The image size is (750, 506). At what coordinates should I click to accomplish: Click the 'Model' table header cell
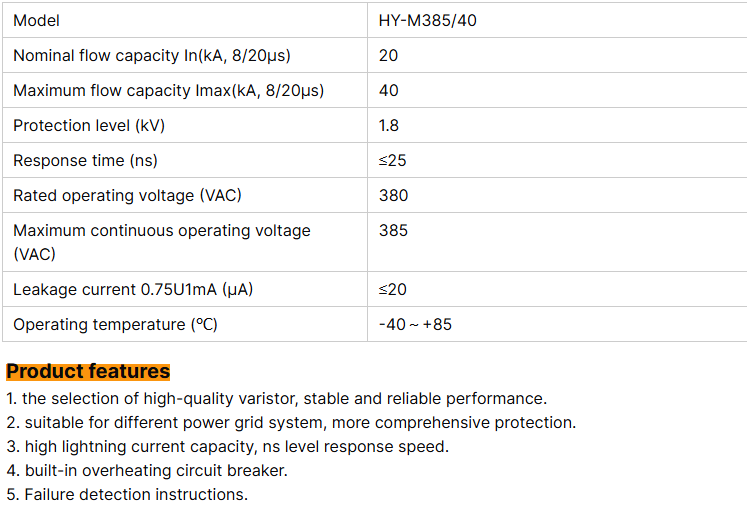[37, 21]
